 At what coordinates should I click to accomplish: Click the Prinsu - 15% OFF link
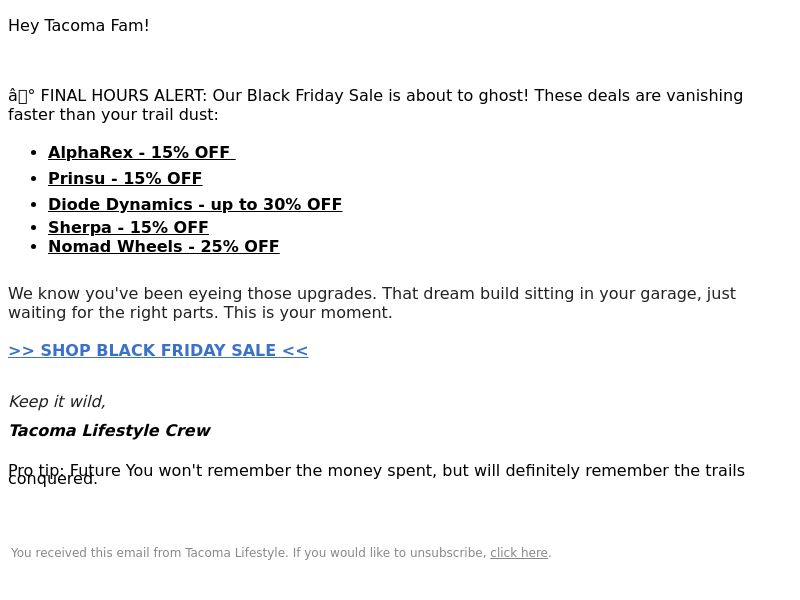tap(125, 178)
